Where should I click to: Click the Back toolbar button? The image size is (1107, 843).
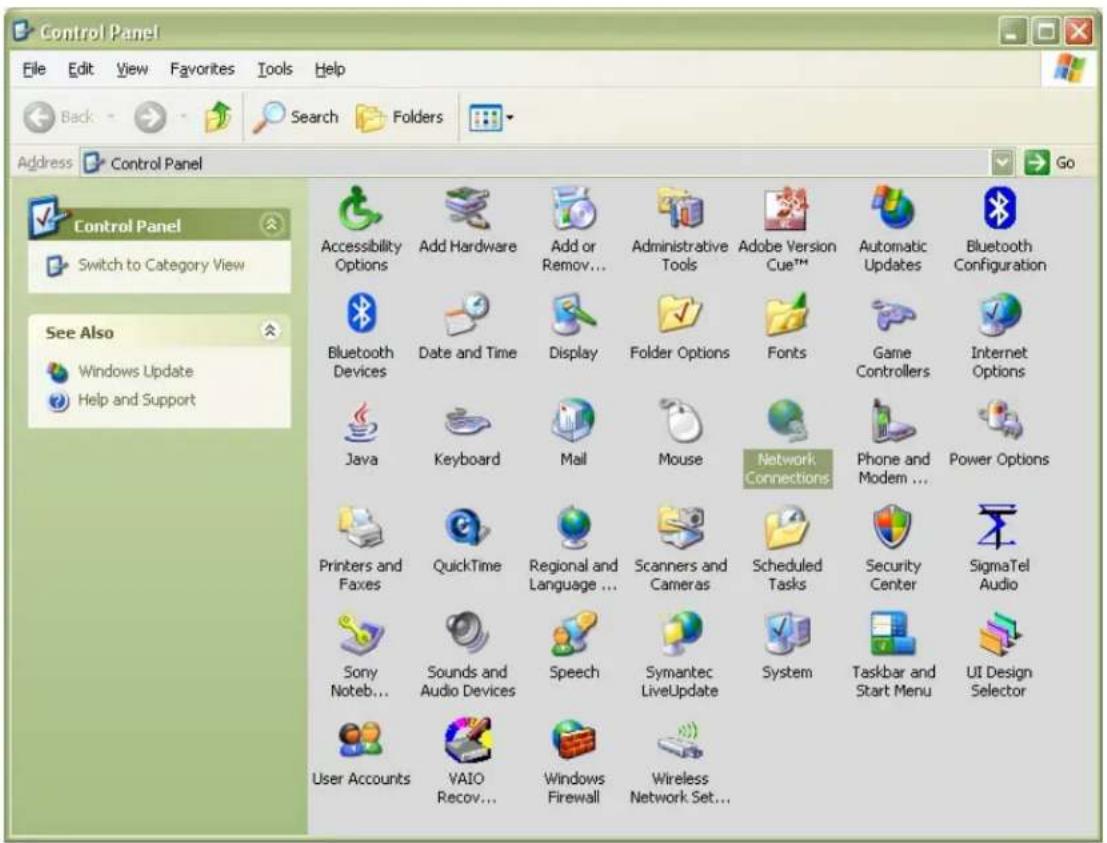pos(59,116)
